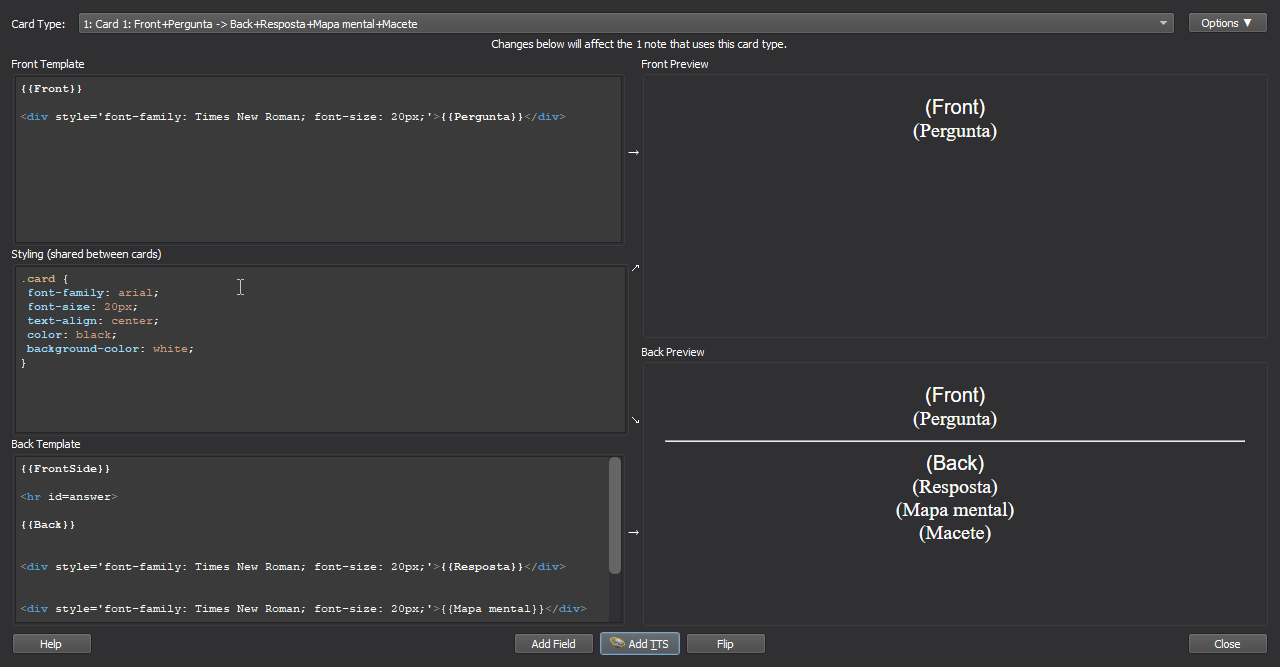The image size is (1280, 667).
Task: Click the Add Field button
Action: pos(553,644)
